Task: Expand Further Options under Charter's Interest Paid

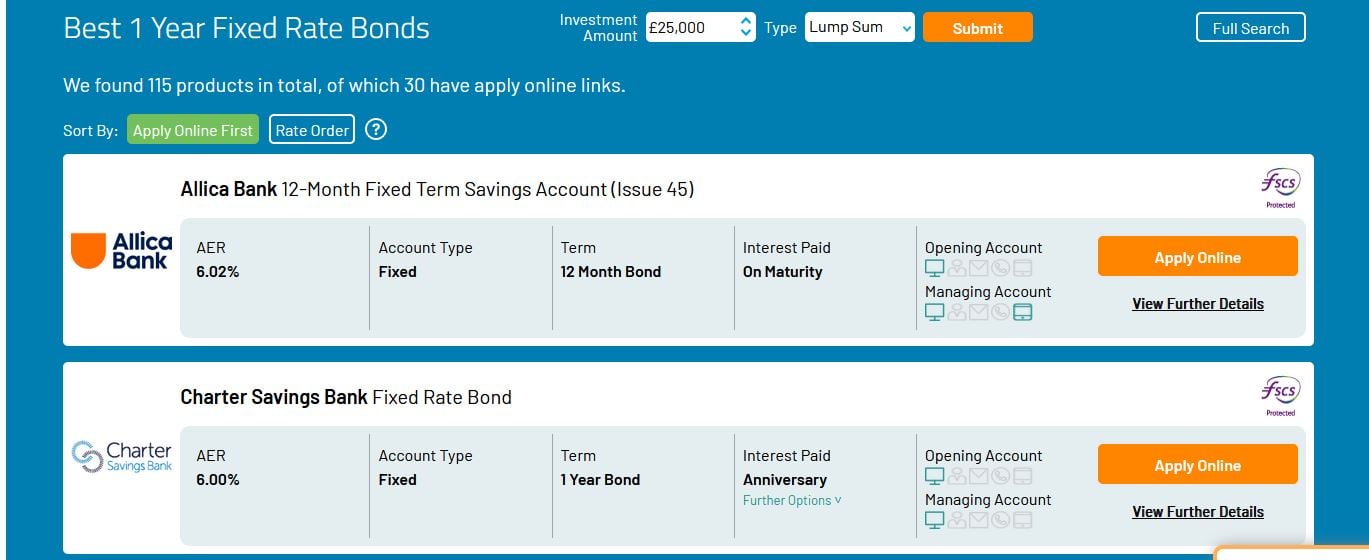Action: (x=792, y=500)
